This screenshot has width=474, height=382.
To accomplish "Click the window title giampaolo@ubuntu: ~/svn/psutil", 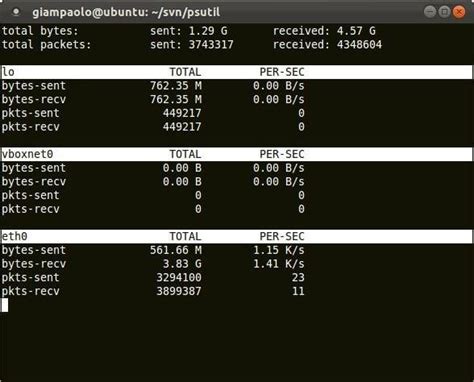I will pos(126,12).
